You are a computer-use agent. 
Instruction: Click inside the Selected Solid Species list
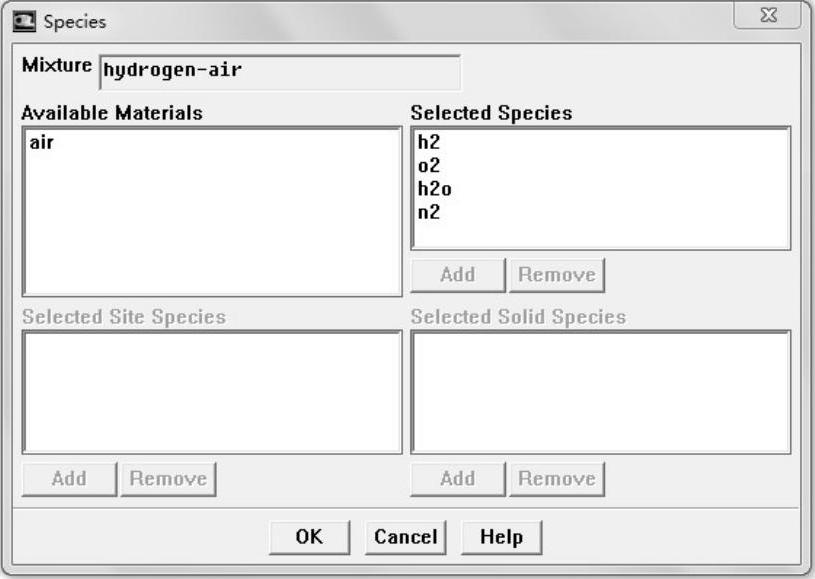pos(600,392)
